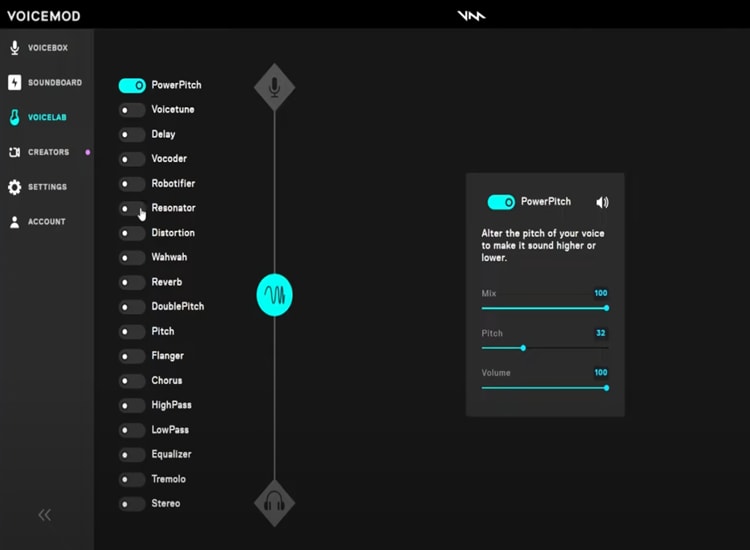Click the Voicetune label

coord(173,110)
